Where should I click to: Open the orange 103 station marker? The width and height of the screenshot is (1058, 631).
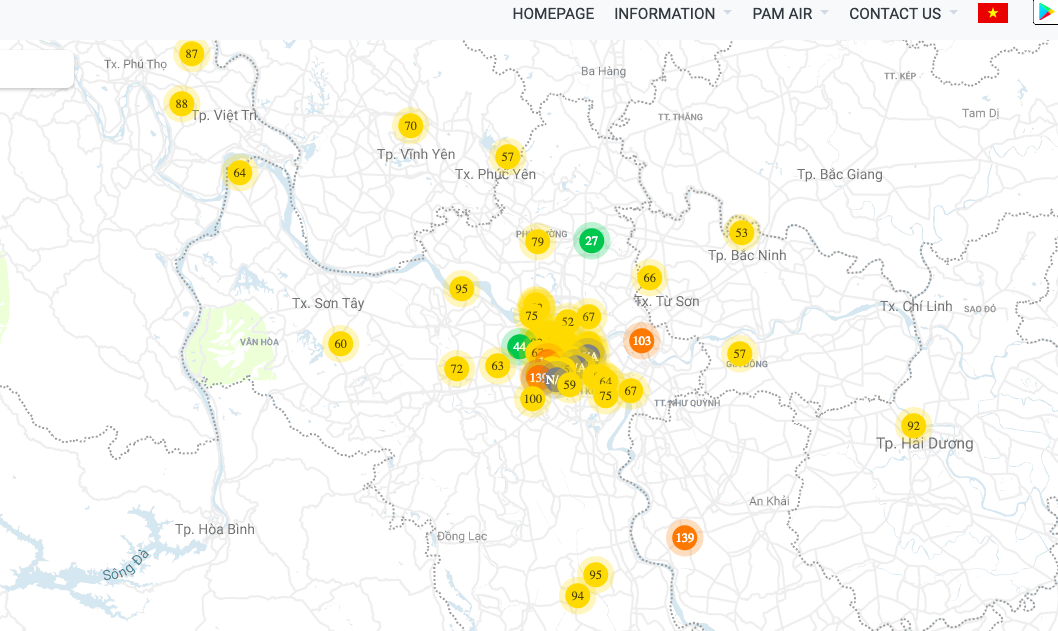[x=642, y=341]
